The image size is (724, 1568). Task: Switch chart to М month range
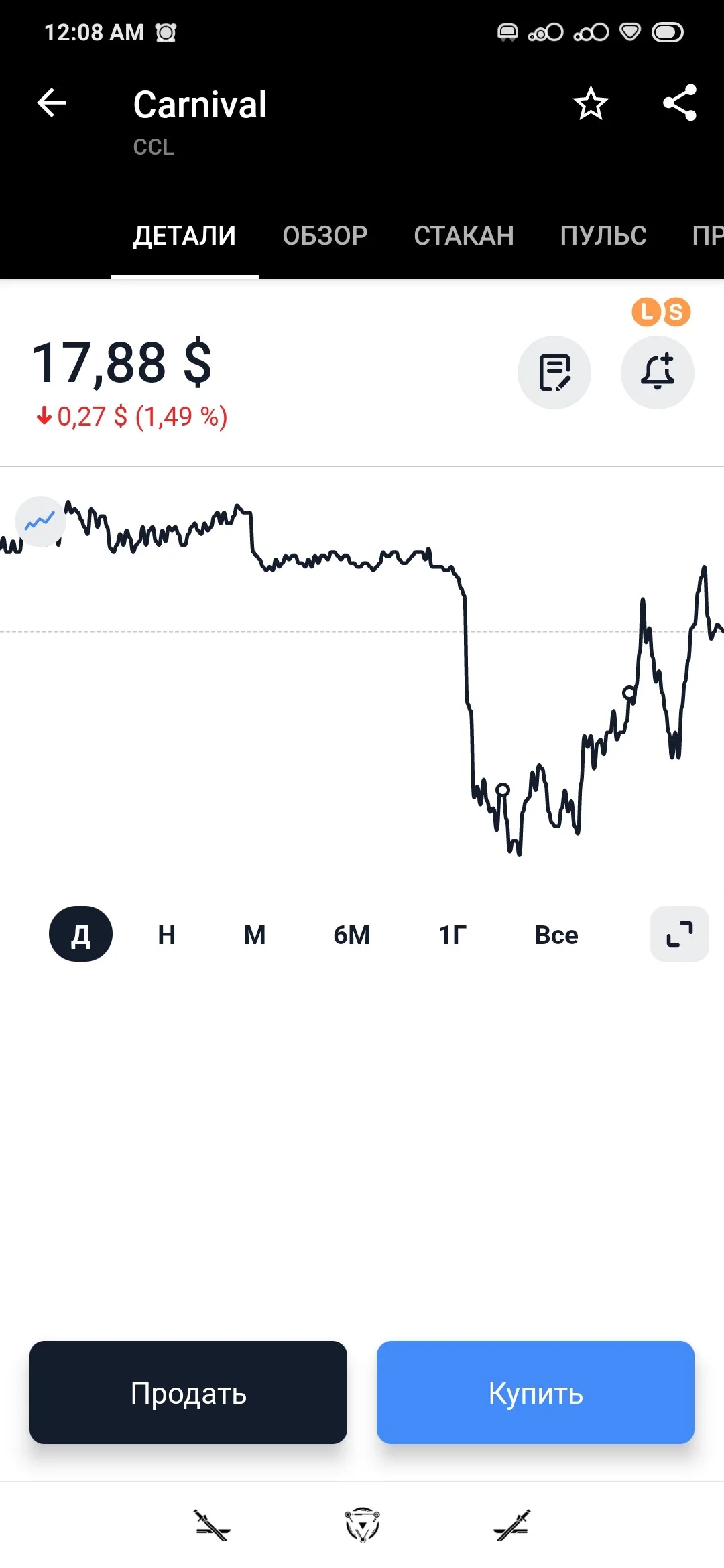(254, 934)
